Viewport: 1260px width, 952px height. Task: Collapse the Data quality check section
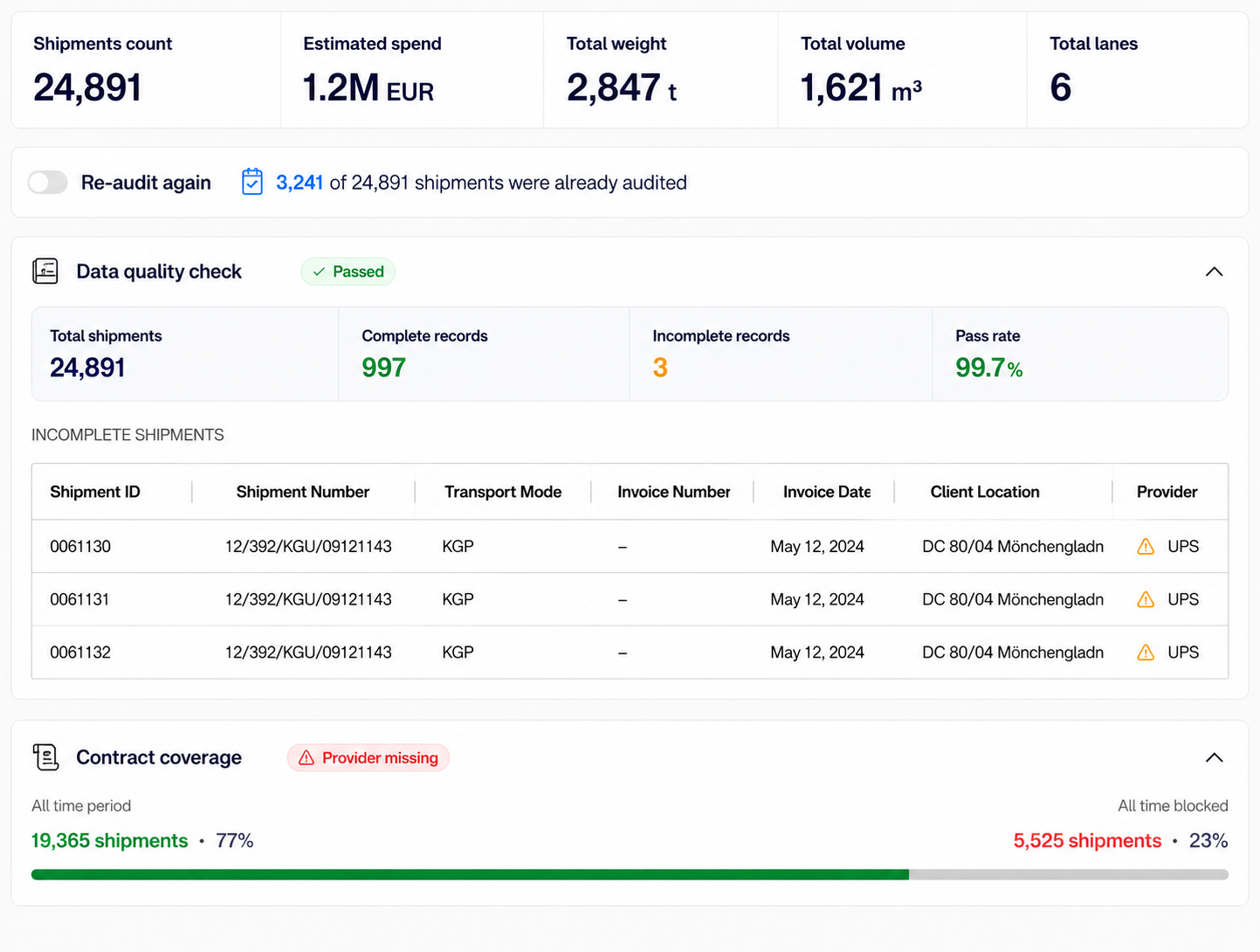click(x=1214, y=272)
